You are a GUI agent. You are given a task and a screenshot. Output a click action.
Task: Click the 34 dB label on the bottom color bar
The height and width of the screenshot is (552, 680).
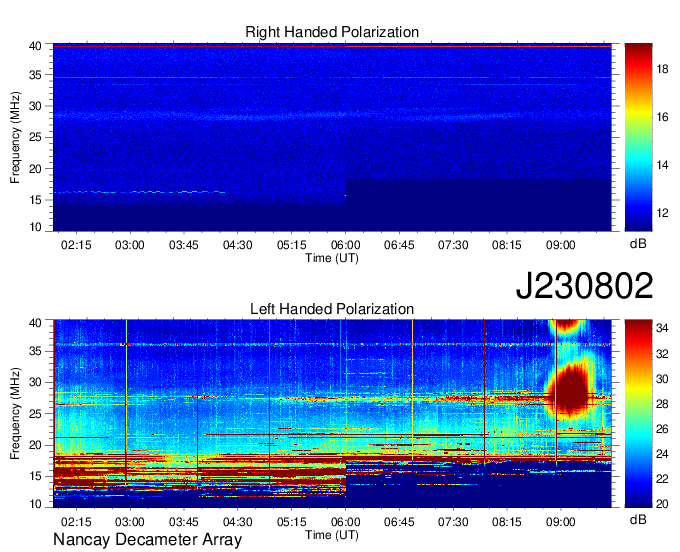click(662, 328)
